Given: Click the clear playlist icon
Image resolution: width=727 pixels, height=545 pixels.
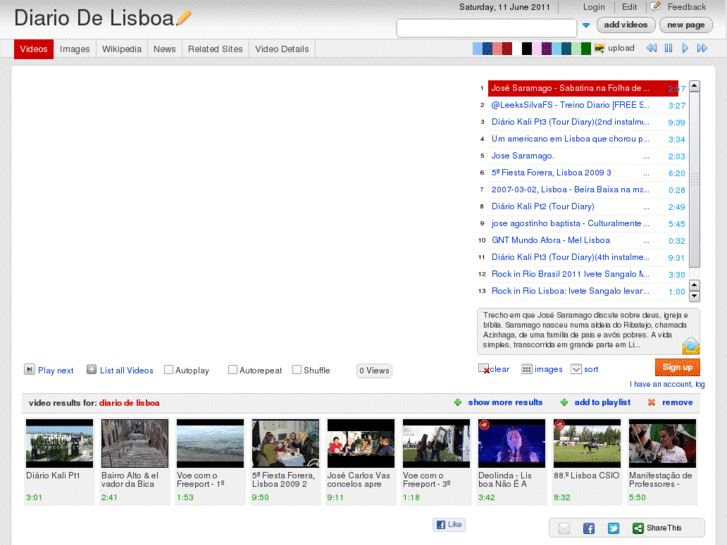Looking at the screenshot, I should point(484,369).
